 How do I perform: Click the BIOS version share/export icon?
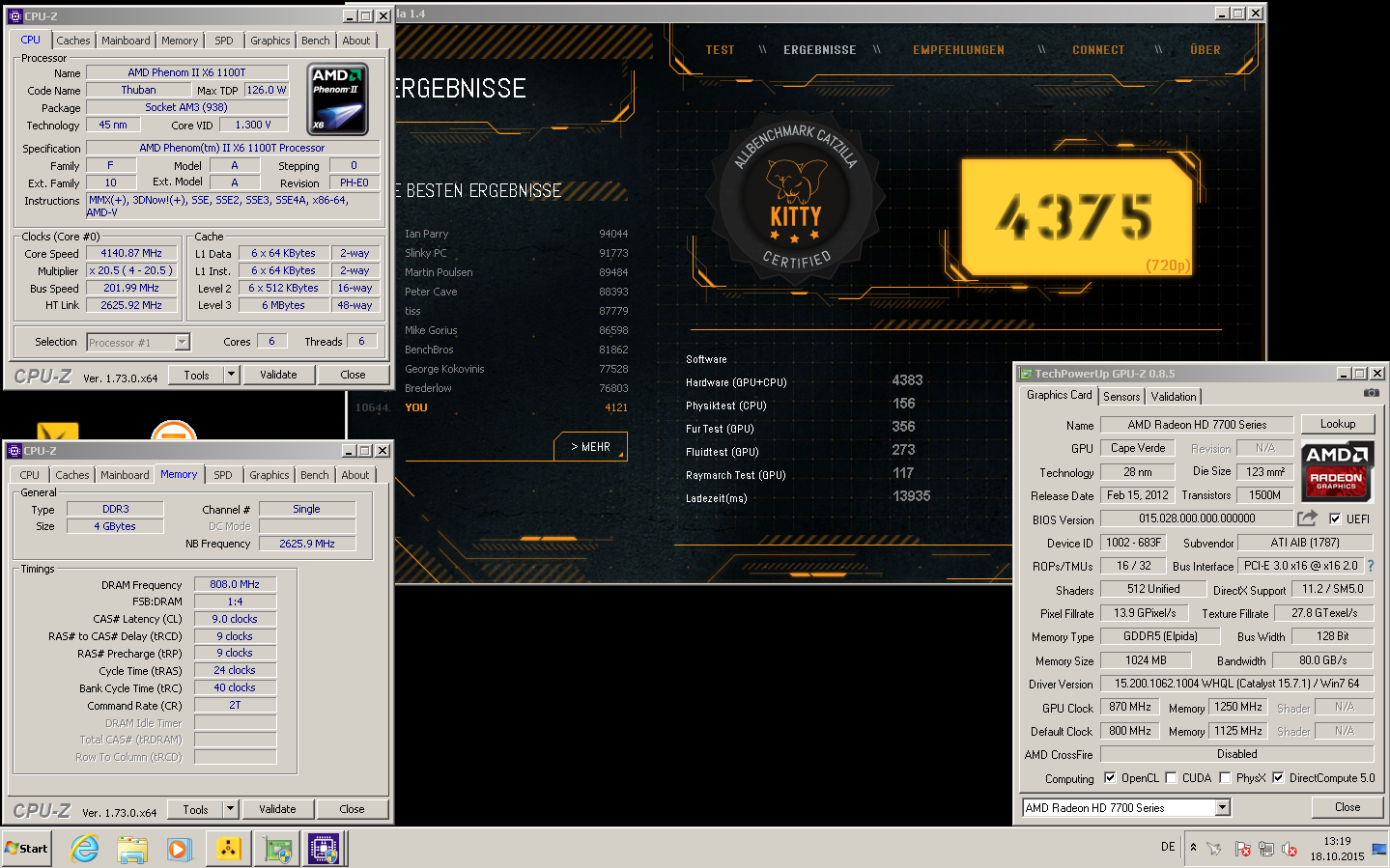coord(1307,518)
